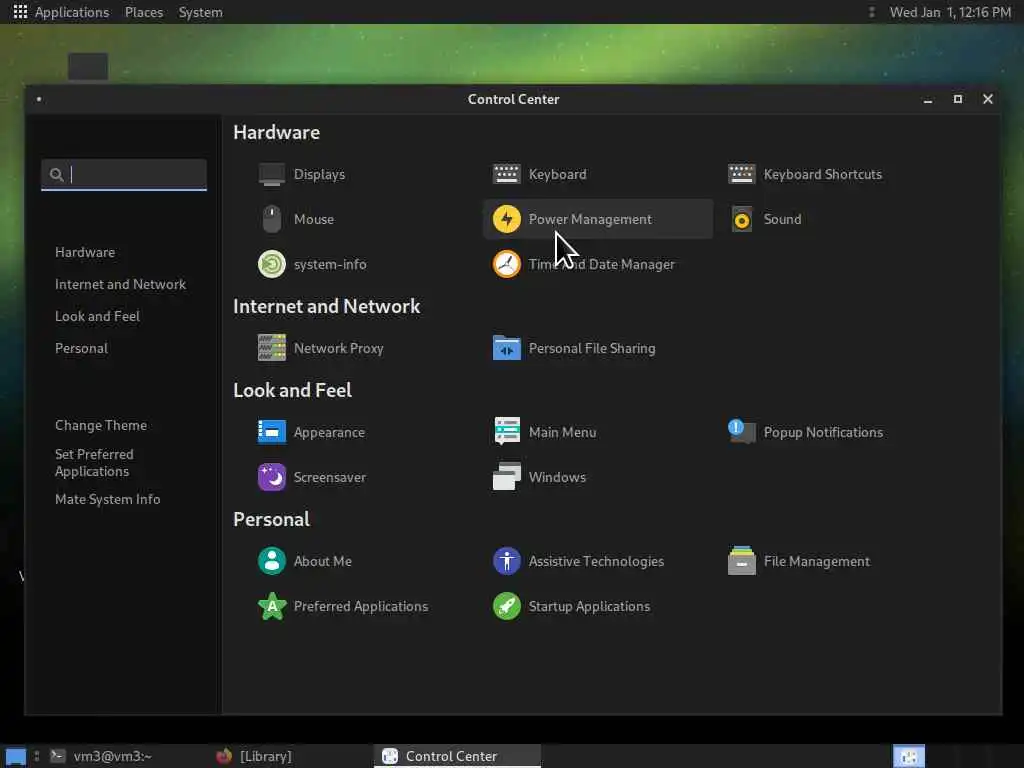This screenshot has width=1024, height=768.
Task: Open the Screensaver moon icon
Action: 272,477
